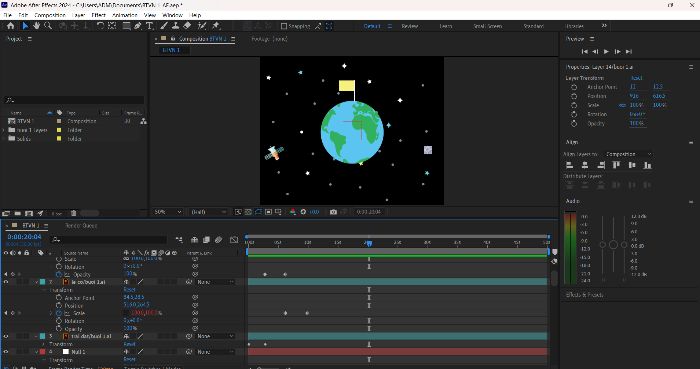Select the Eraser tool
Screen dimensions: 700x369
(188, 26)
